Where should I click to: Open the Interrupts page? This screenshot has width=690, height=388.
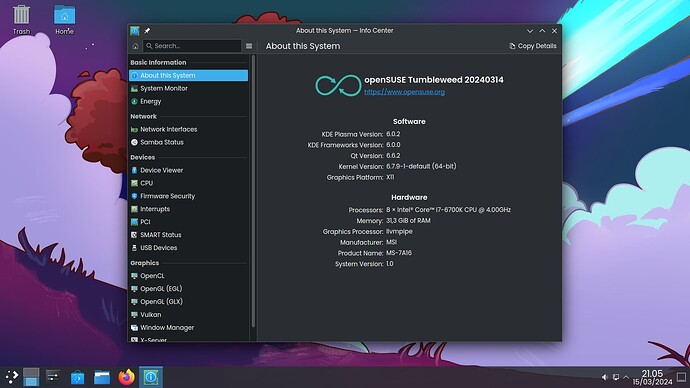pyautogui.click(x=188, y=209)
